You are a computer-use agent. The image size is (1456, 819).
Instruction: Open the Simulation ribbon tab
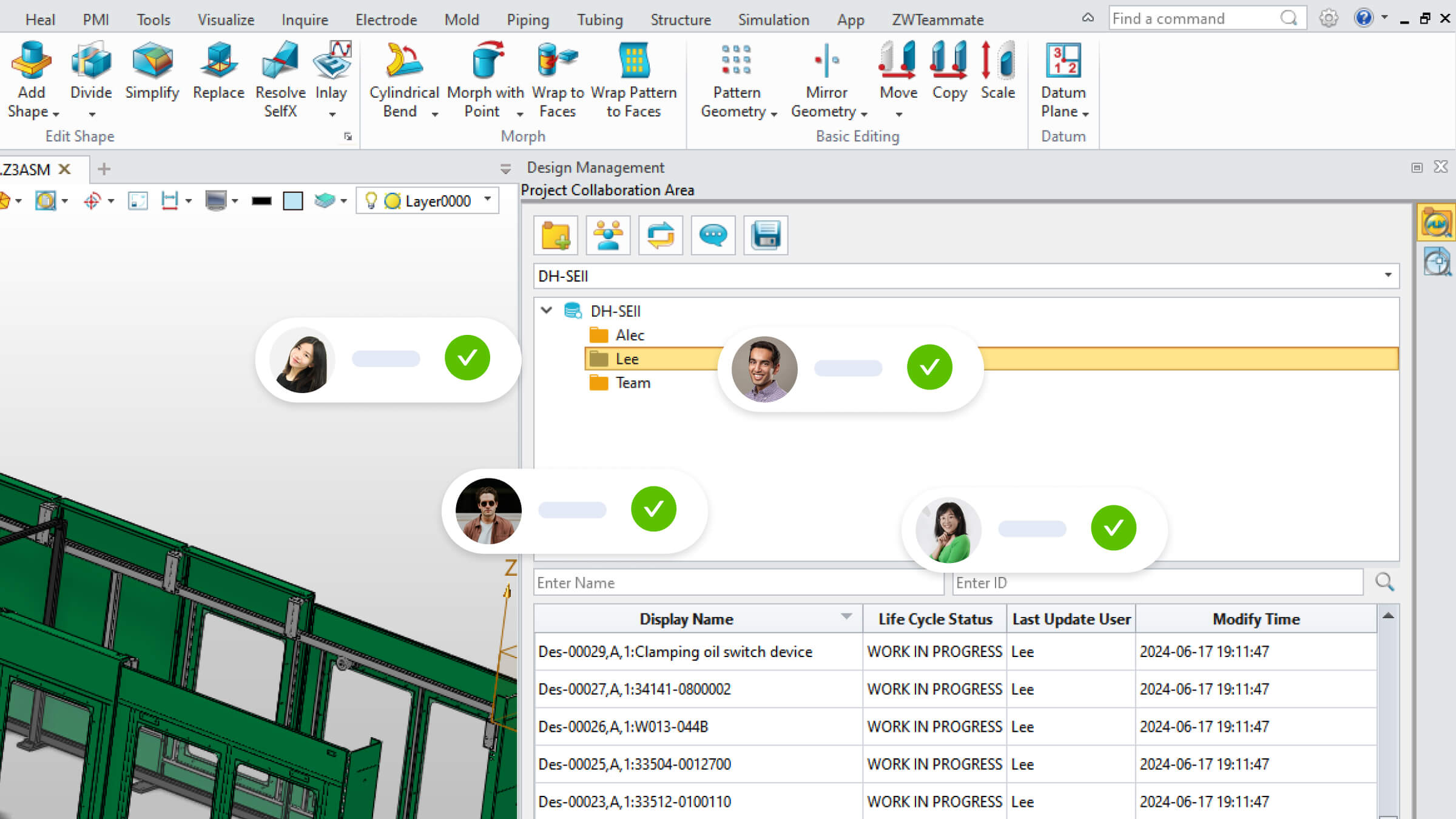coord(773,19)
